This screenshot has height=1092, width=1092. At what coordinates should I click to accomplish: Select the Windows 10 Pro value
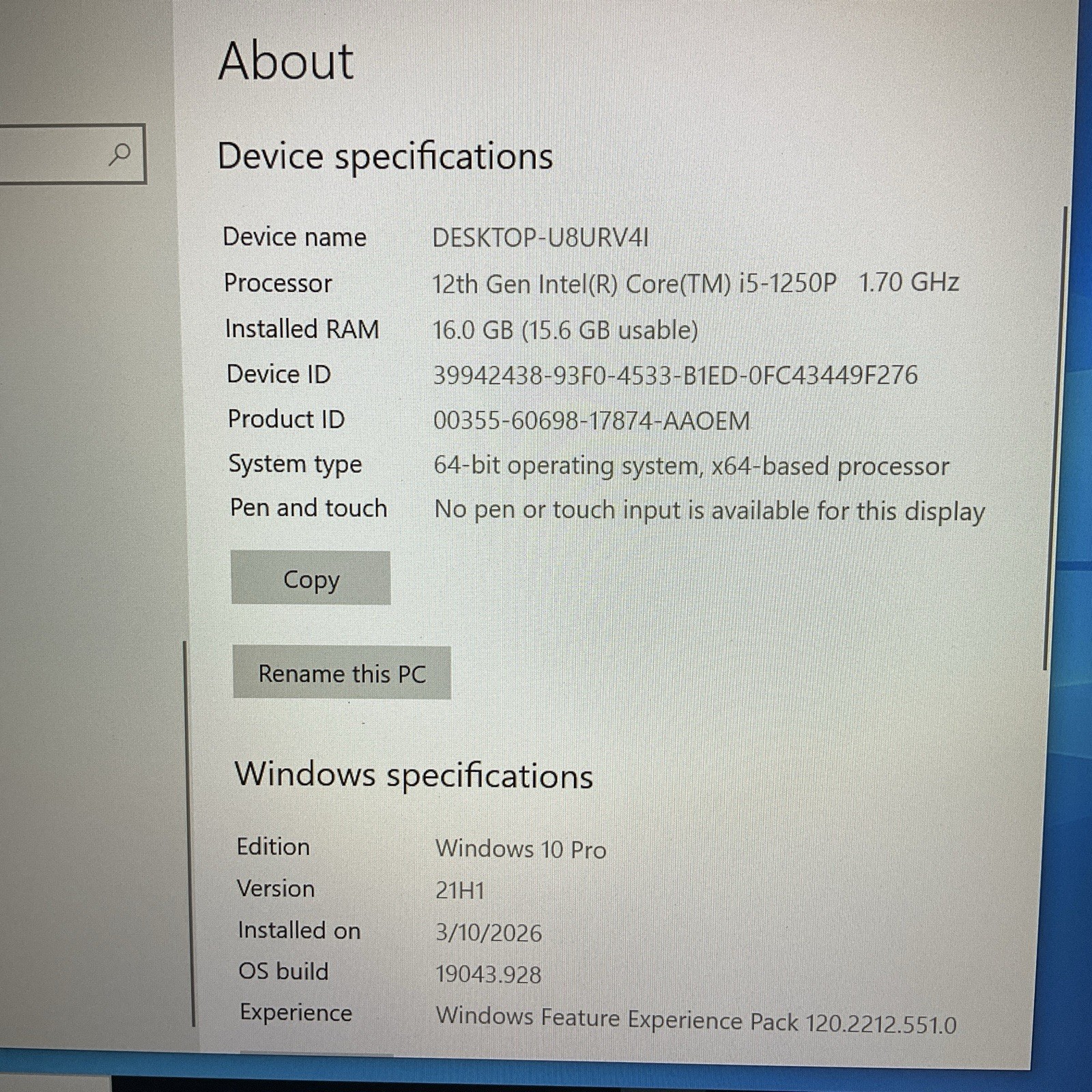(521, 849)
